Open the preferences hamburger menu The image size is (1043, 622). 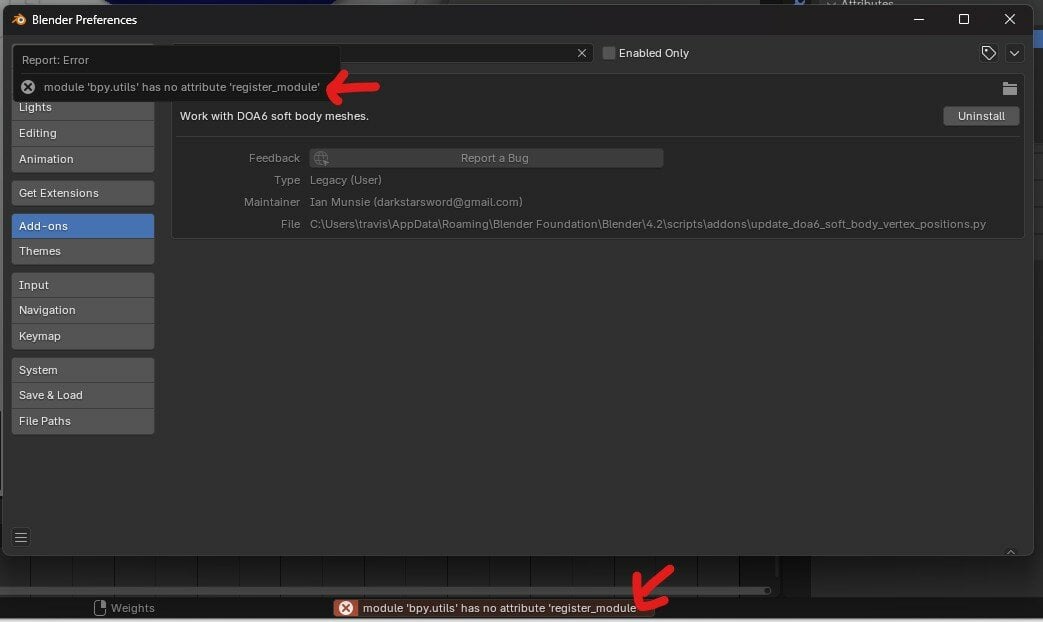21,537
